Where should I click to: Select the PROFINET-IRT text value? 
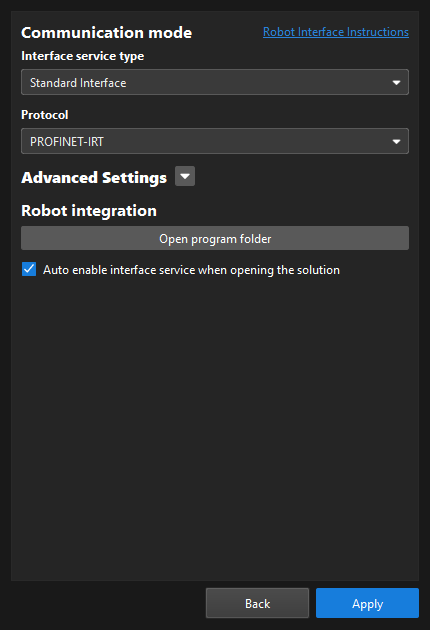[67, 142]
